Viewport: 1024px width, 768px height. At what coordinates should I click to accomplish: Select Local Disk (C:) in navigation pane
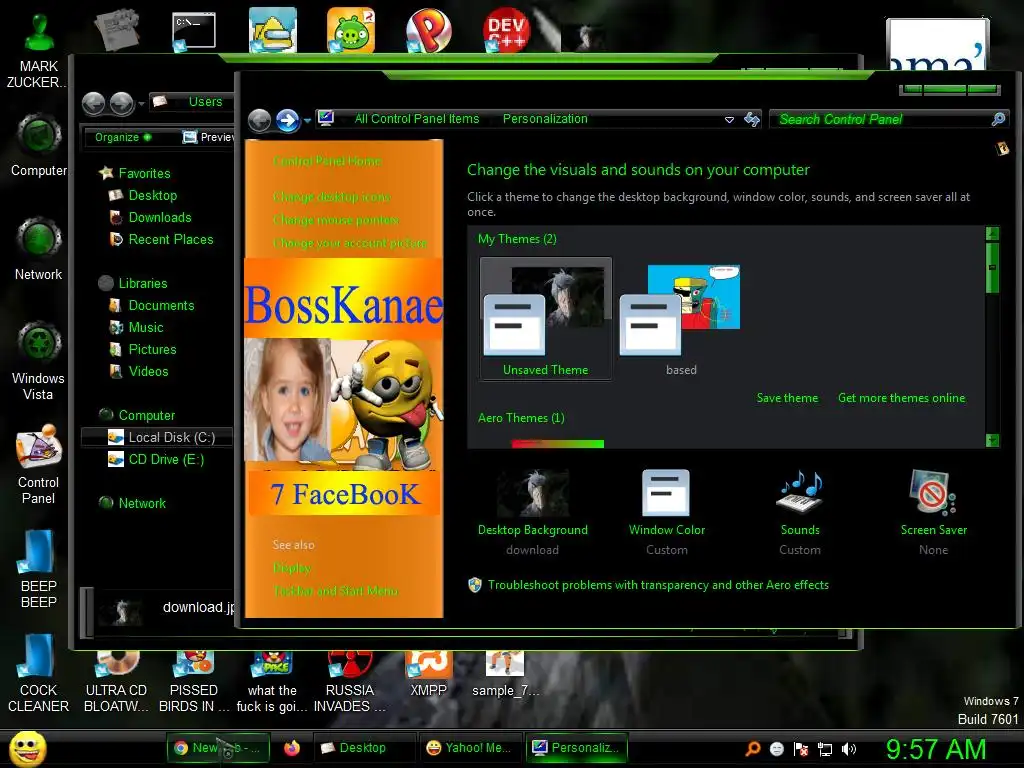[x=157, y=437]
